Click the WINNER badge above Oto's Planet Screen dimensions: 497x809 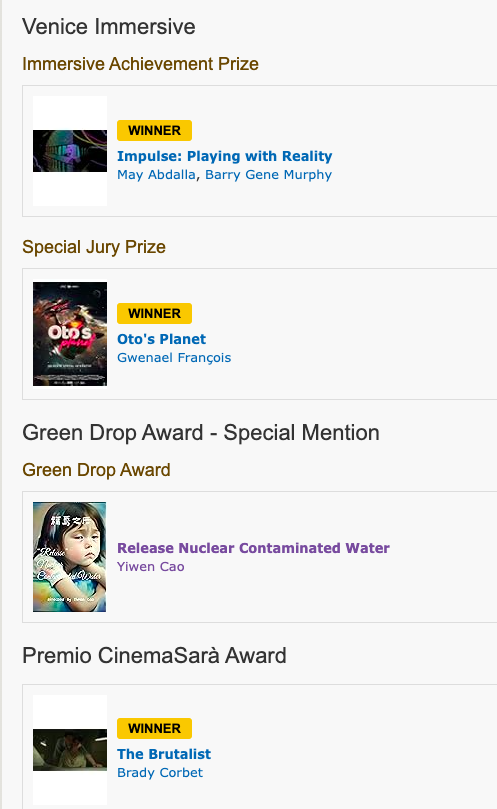154,313
